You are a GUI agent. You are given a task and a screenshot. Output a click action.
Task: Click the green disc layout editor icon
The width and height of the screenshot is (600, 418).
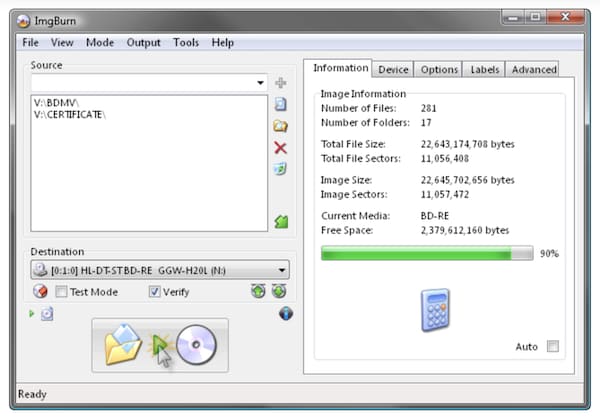point(281,222)
